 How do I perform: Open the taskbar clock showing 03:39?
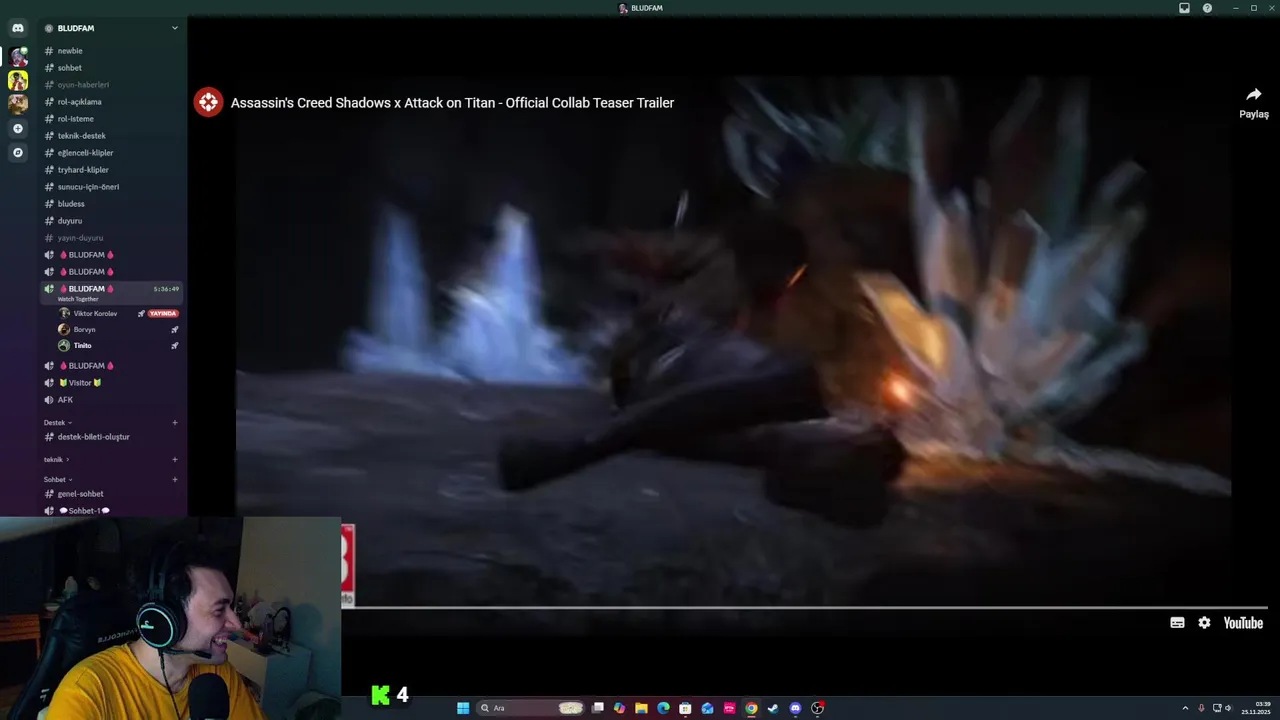(x=1262, y=708)
